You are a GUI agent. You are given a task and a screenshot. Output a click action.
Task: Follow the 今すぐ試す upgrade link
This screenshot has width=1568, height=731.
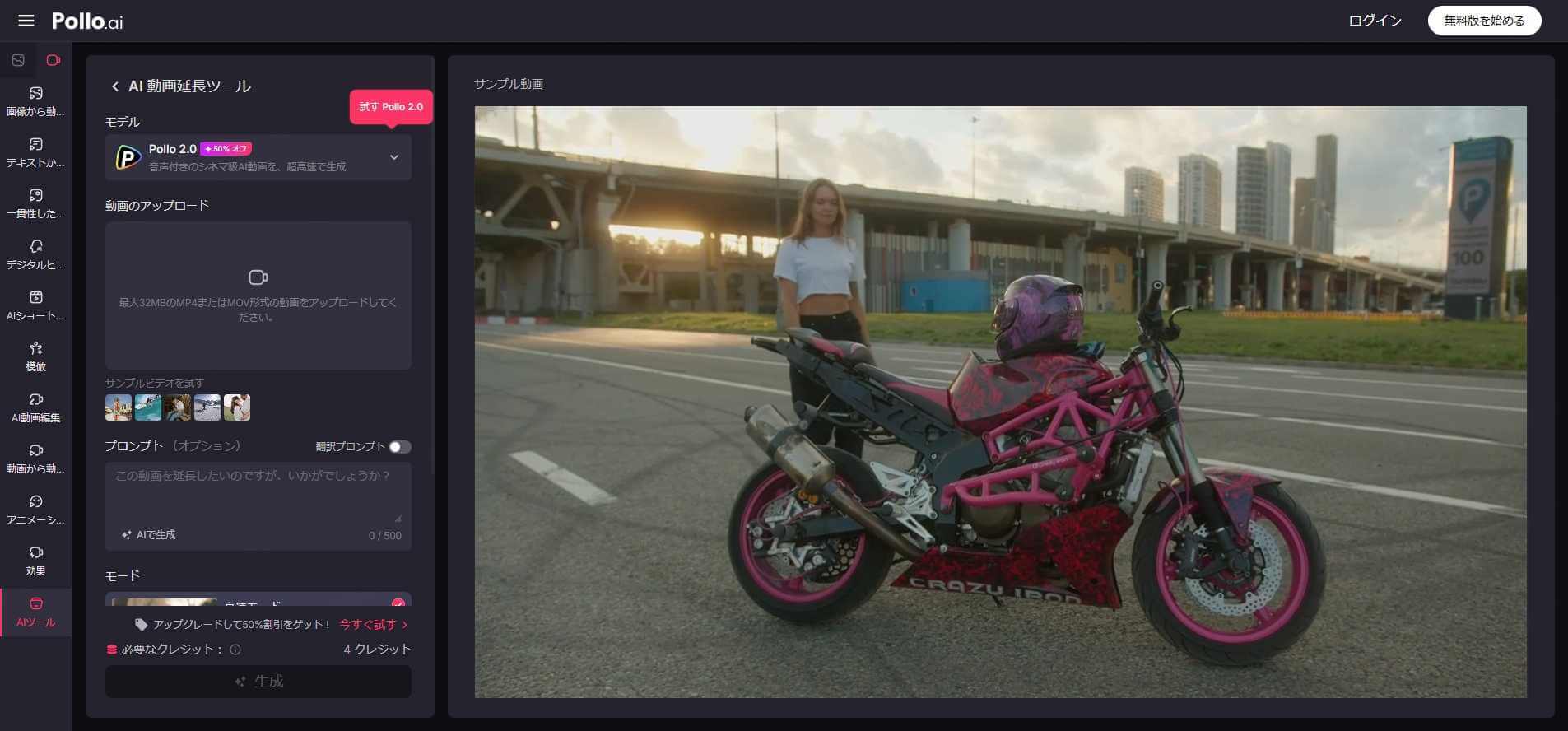coord(373,625)
